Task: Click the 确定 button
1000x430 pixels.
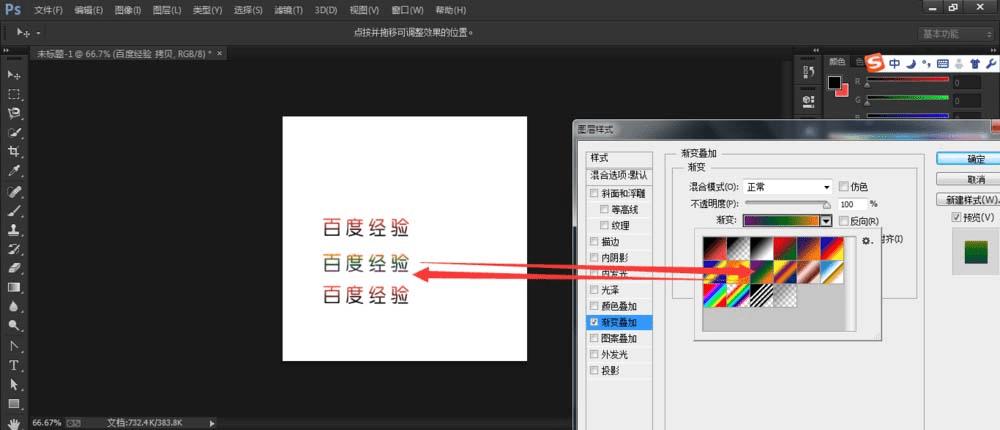Action: [968, 159]
